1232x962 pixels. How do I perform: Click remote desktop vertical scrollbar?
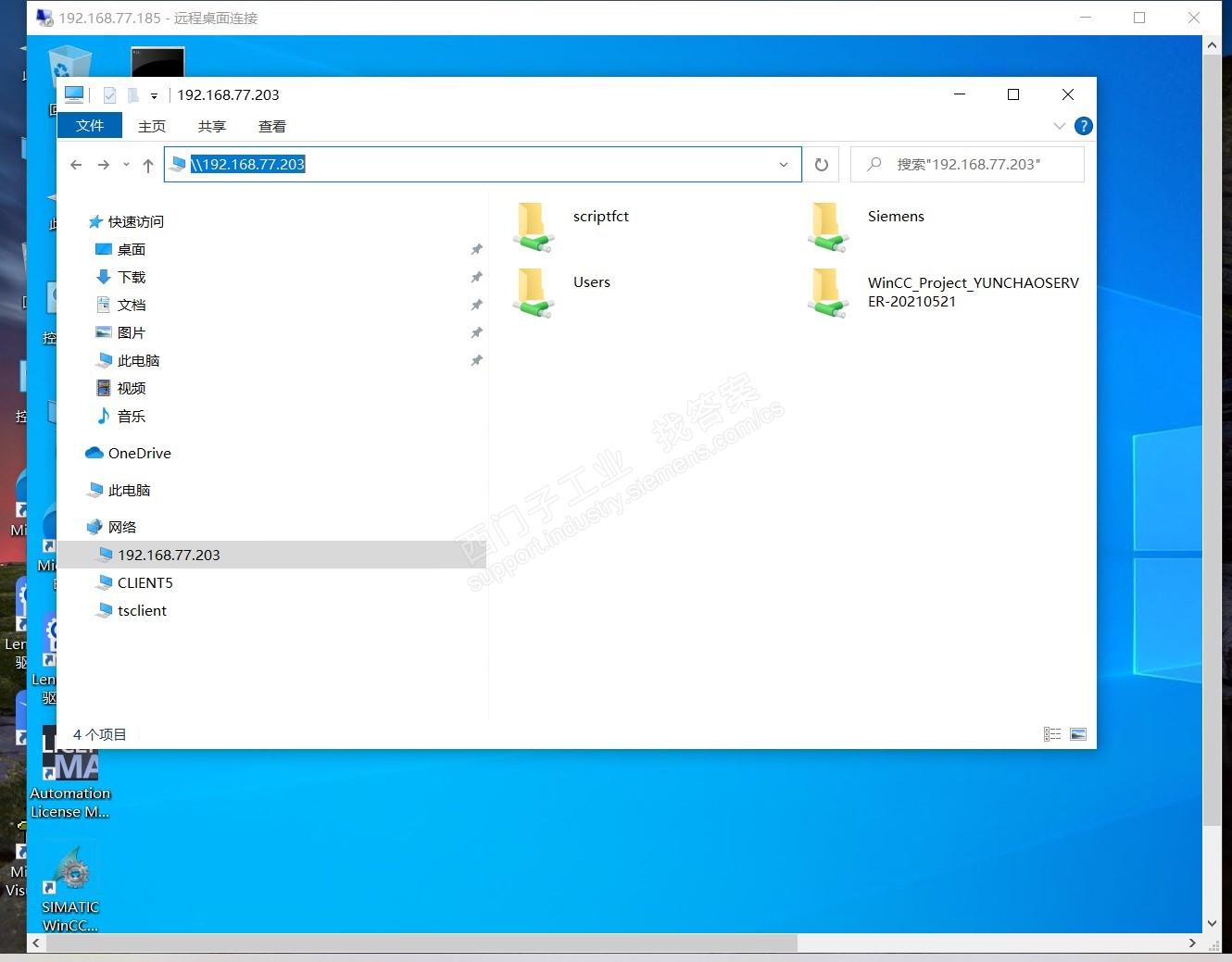(1212, 440)
